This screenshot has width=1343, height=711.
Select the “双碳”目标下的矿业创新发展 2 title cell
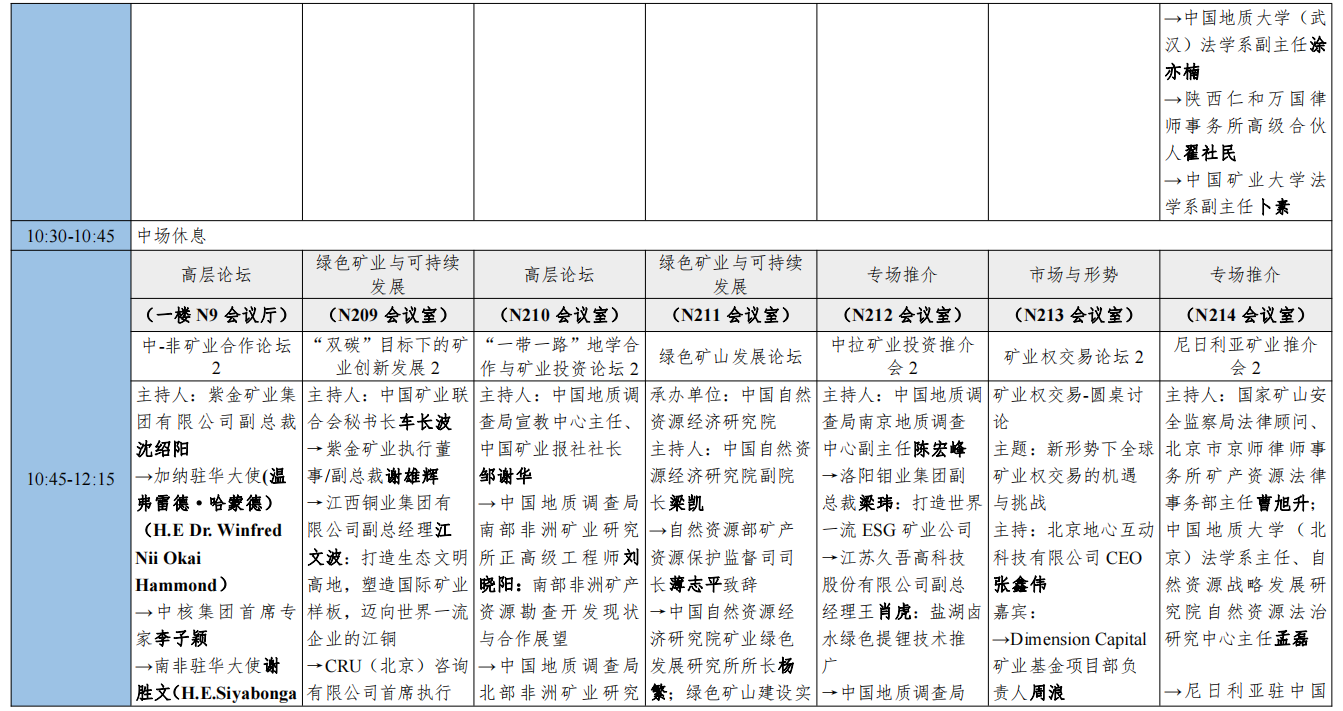388,356
